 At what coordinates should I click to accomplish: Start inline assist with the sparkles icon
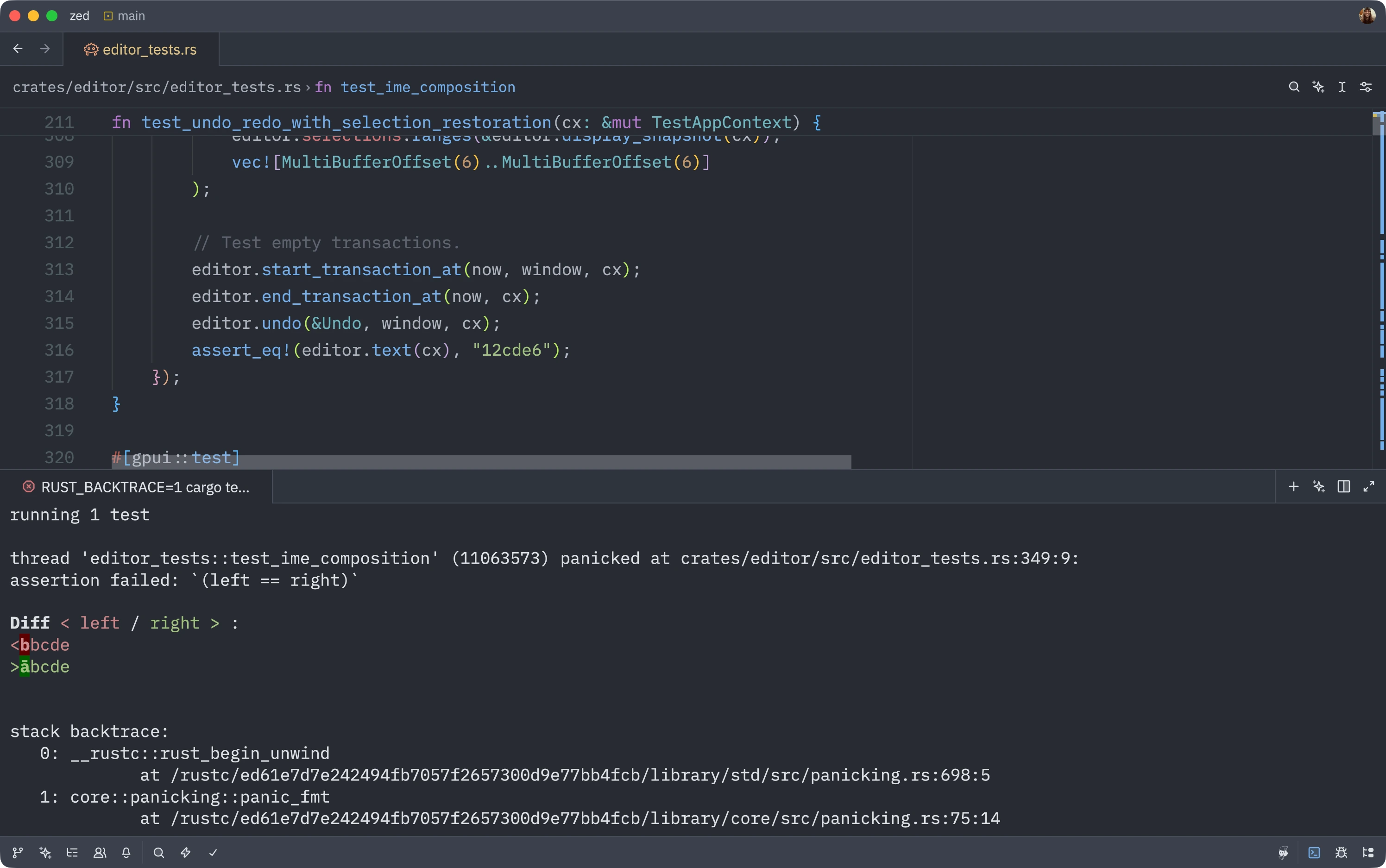tap(185, 853)
